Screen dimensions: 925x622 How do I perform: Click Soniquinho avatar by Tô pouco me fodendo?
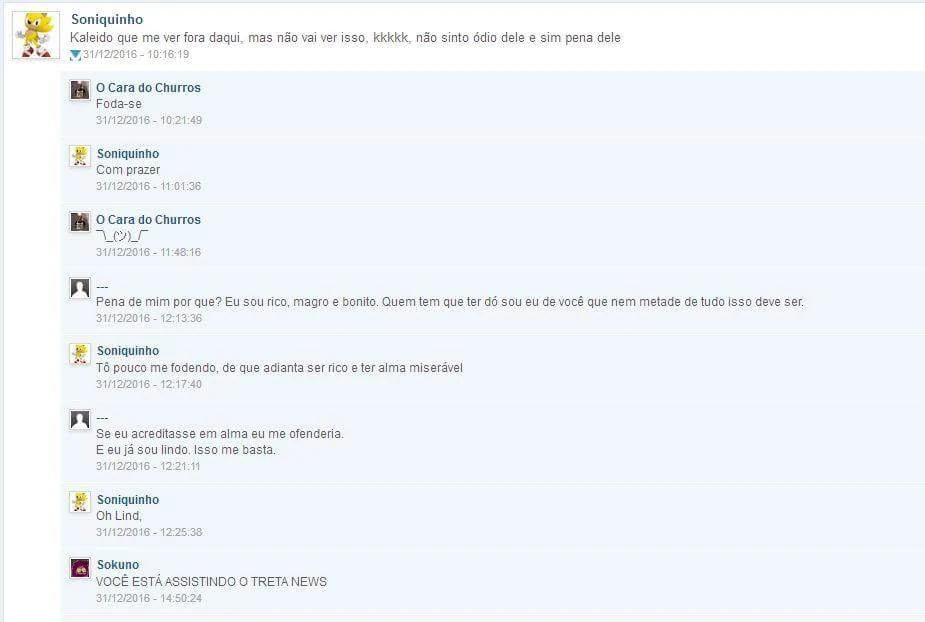[x=80, y=353]
